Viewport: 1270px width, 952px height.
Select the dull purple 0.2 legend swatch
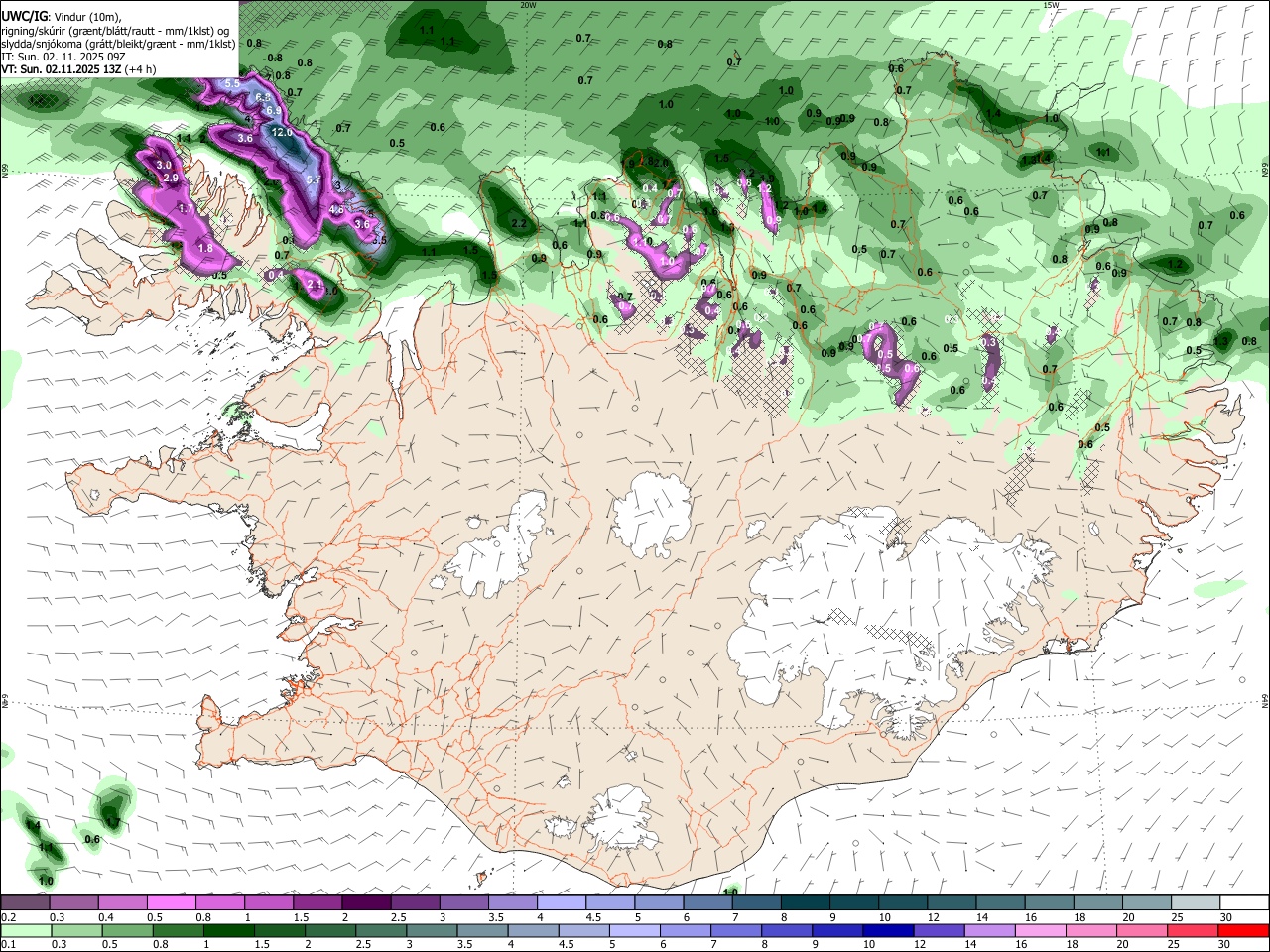click(x=25, y=903)
